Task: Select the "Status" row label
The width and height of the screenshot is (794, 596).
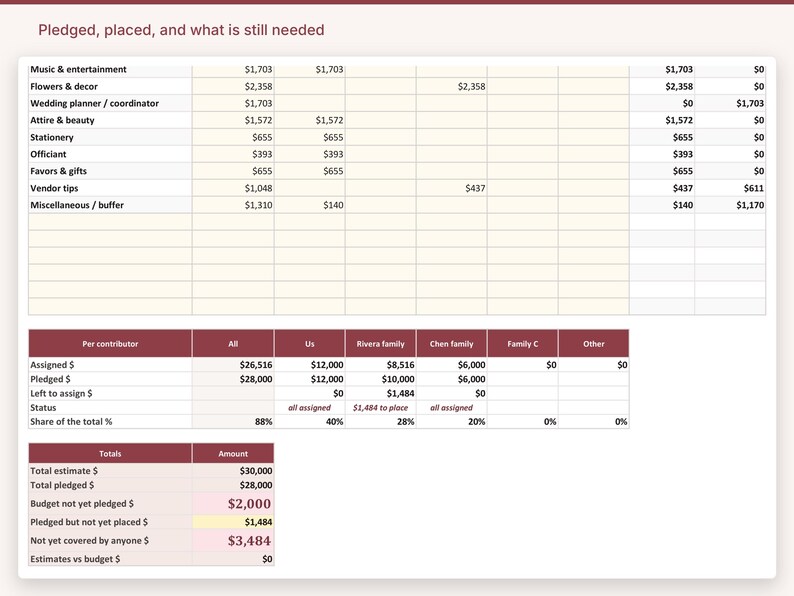Action: click(43, 408)
